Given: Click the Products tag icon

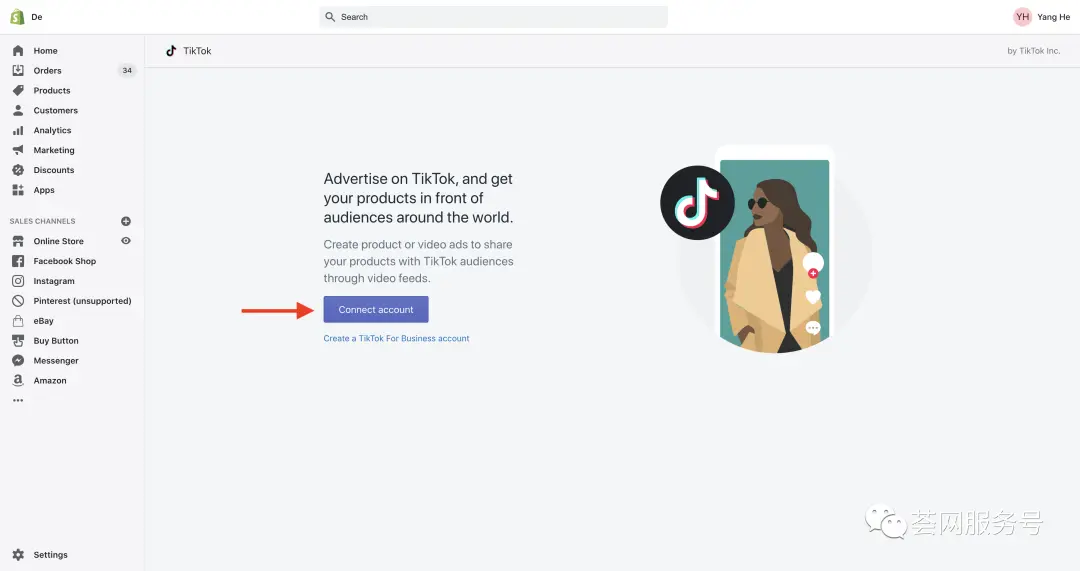Looking at the screenshot, I should (18, 91).
